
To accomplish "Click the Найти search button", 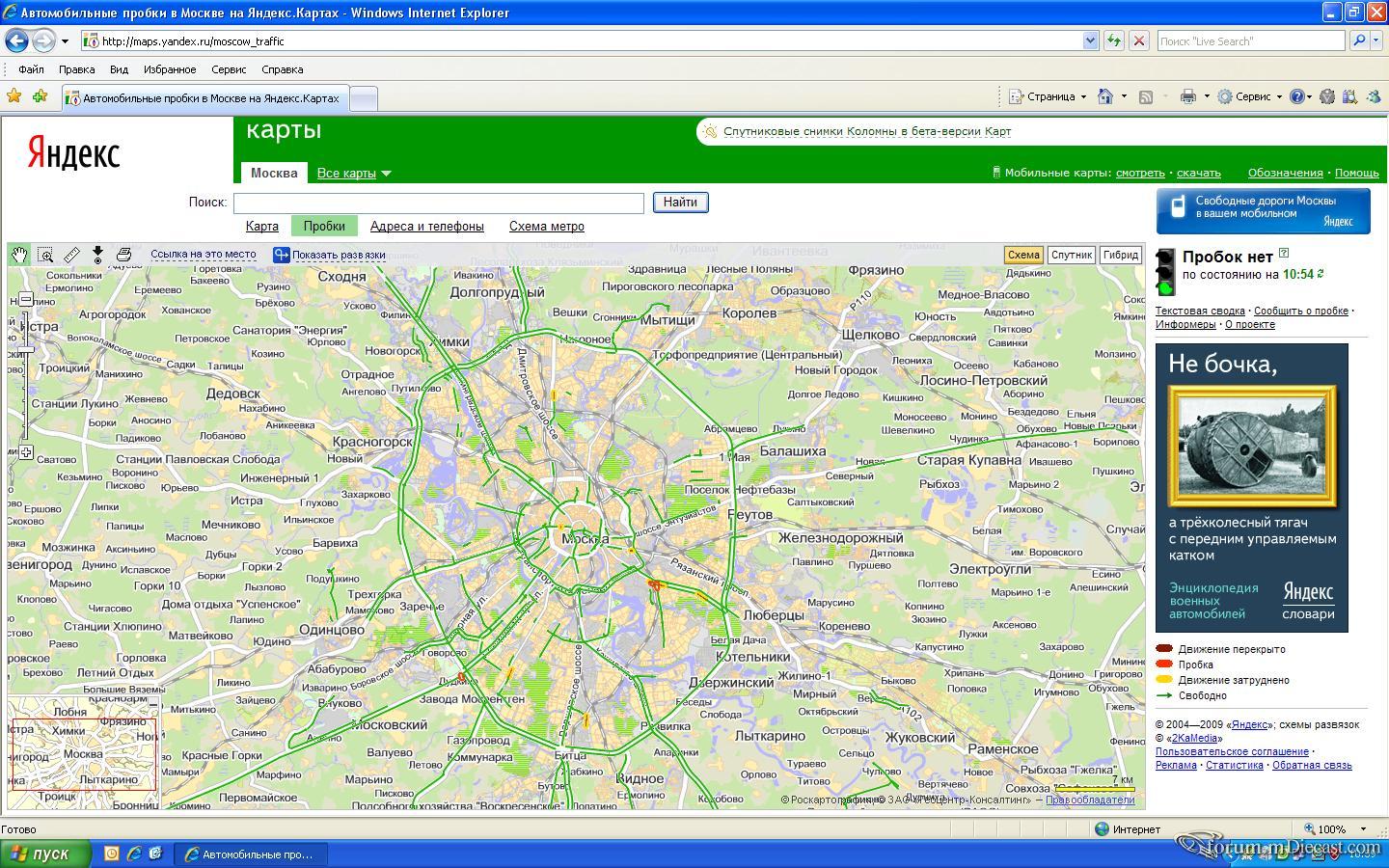I will coord(680,202).
